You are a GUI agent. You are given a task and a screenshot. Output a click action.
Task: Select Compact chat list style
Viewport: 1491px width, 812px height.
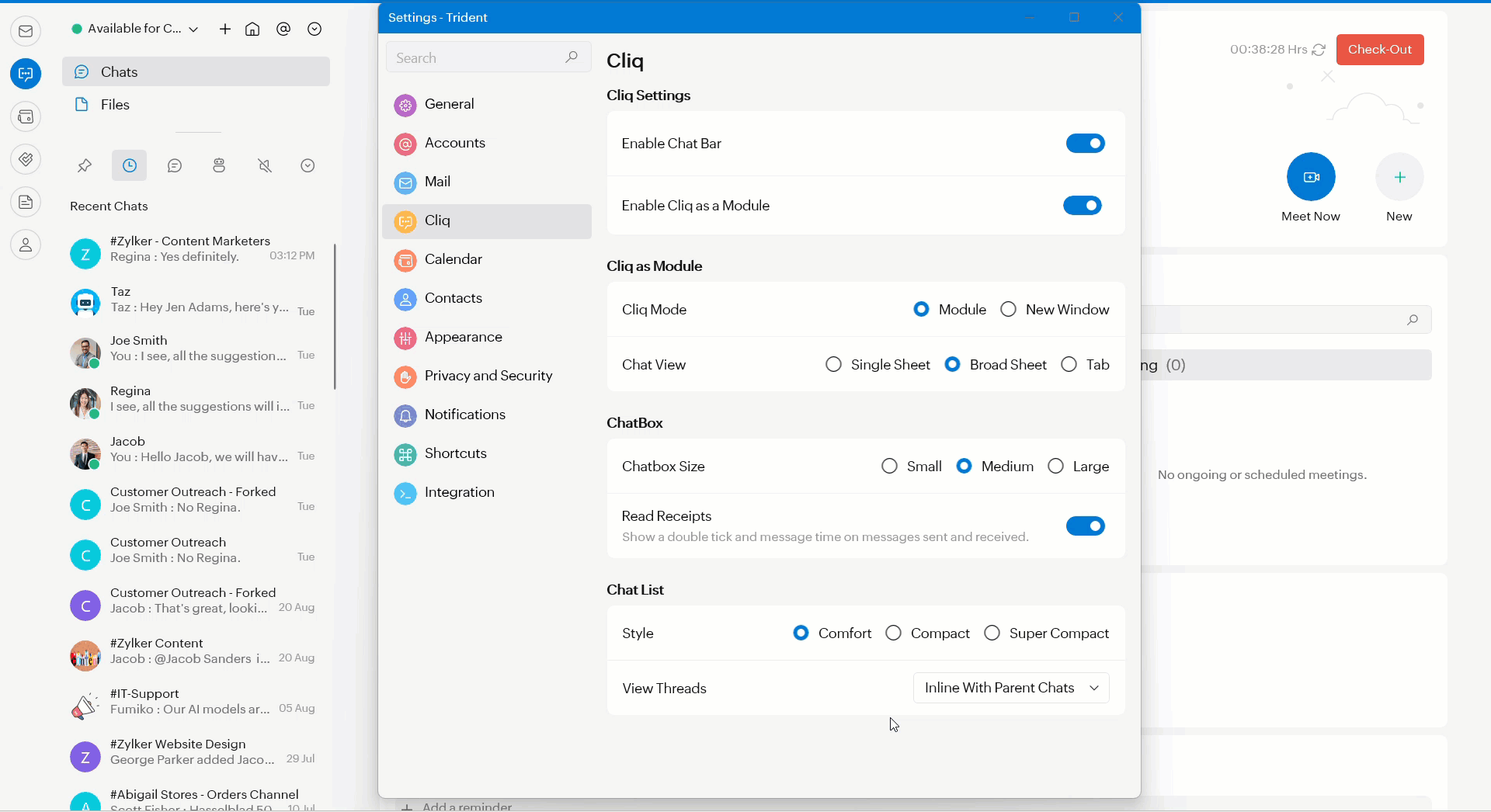click(x=893, y=633)
